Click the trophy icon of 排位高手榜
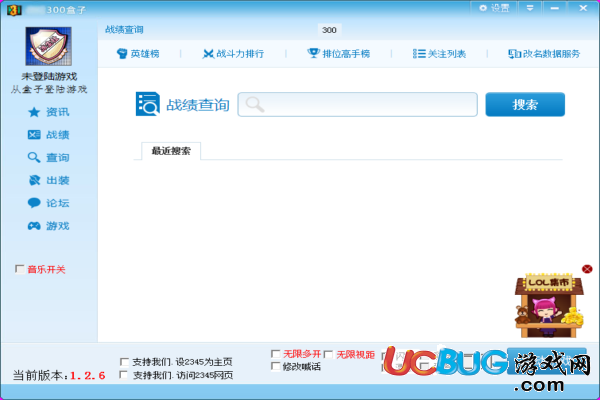Screen dimensions: 600x400 point(313,53)
